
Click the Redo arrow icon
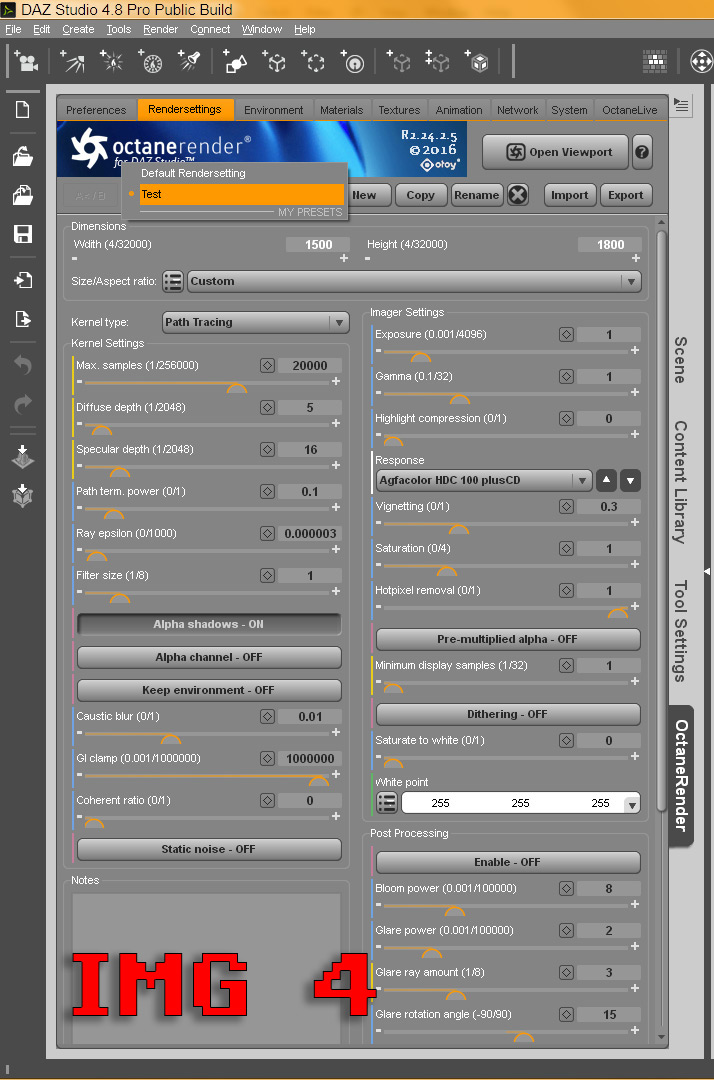(23, 404)
